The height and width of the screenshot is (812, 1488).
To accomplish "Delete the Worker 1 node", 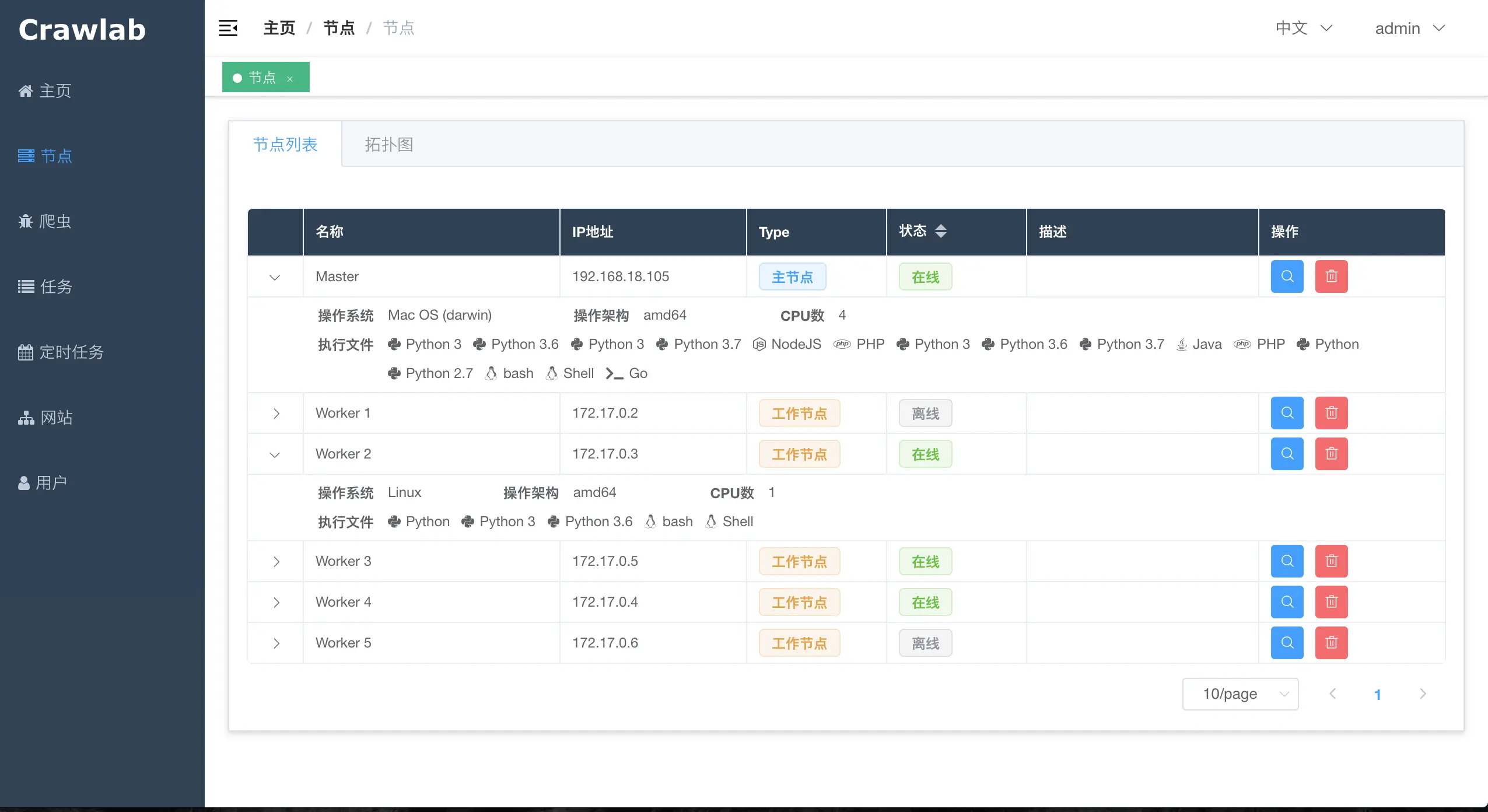I will point(1331,413).
